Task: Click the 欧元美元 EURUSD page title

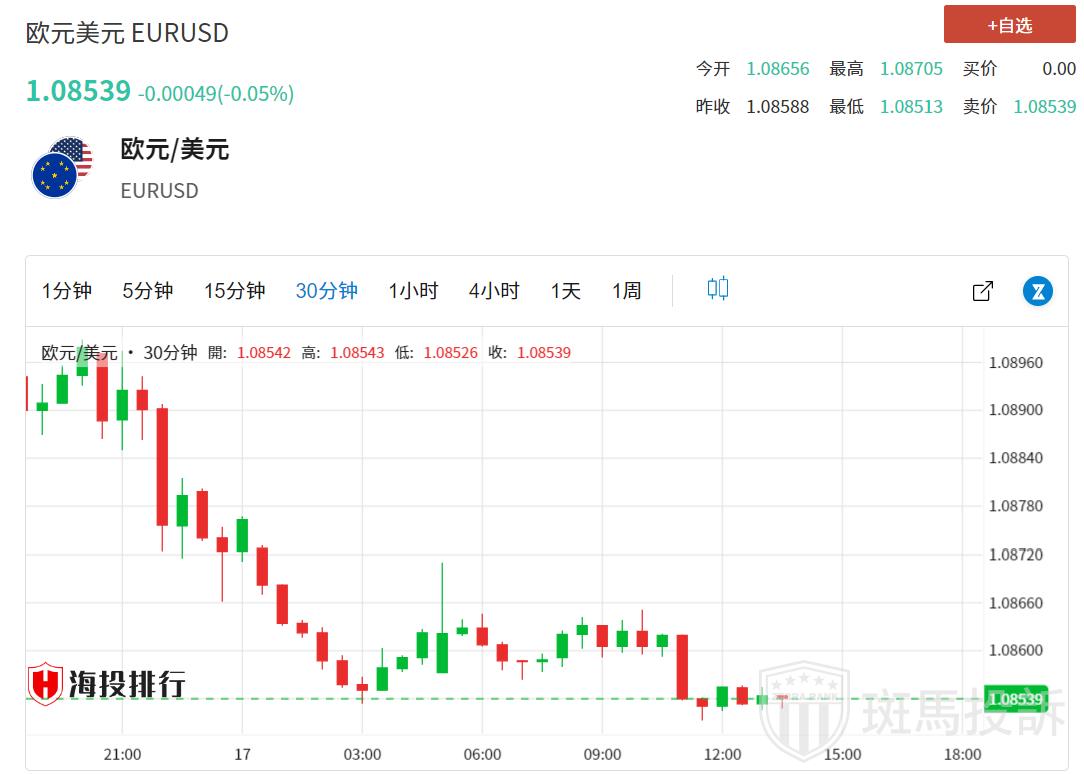Action: [127, 33]
